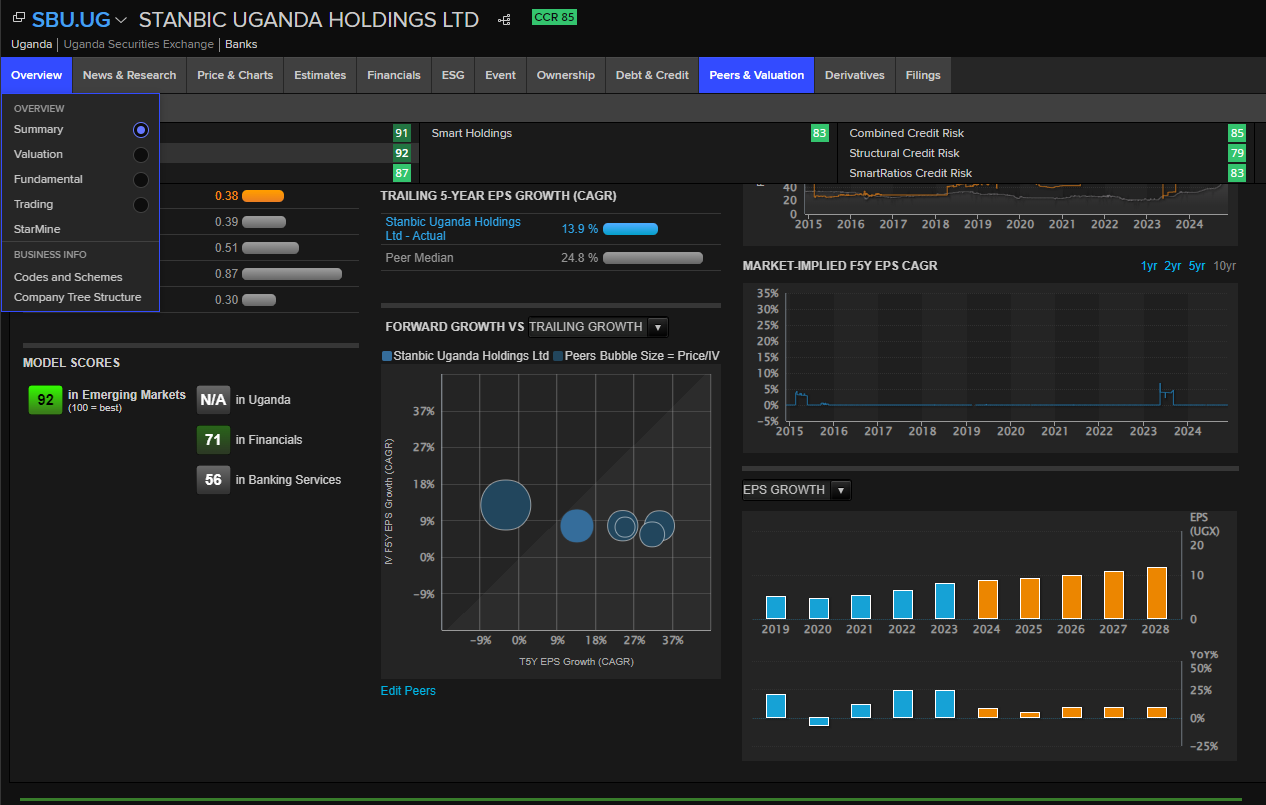
Task: Select the Summary radio button
Action: 141,129
